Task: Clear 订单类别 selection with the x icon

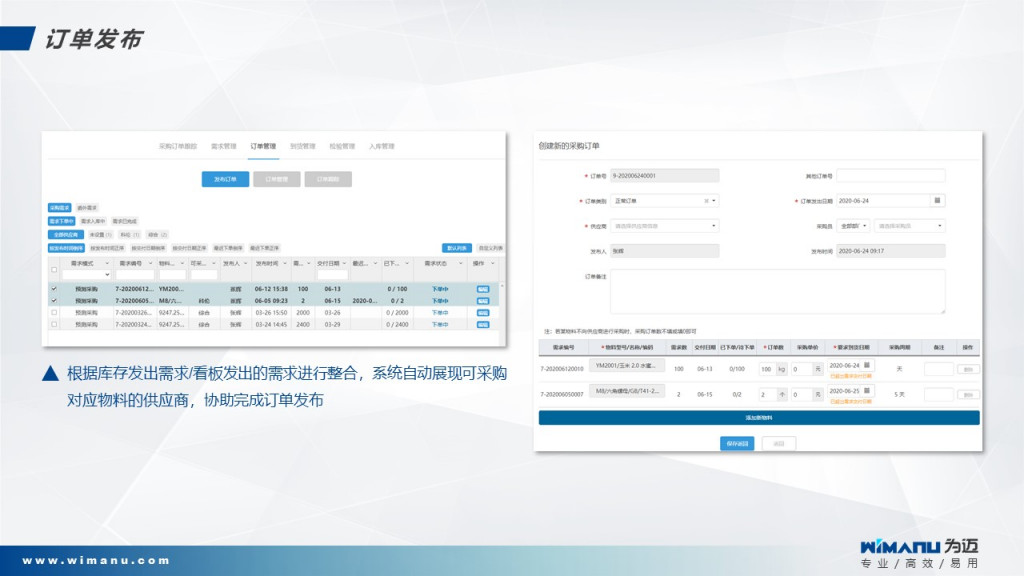Action: coord(706,200)
